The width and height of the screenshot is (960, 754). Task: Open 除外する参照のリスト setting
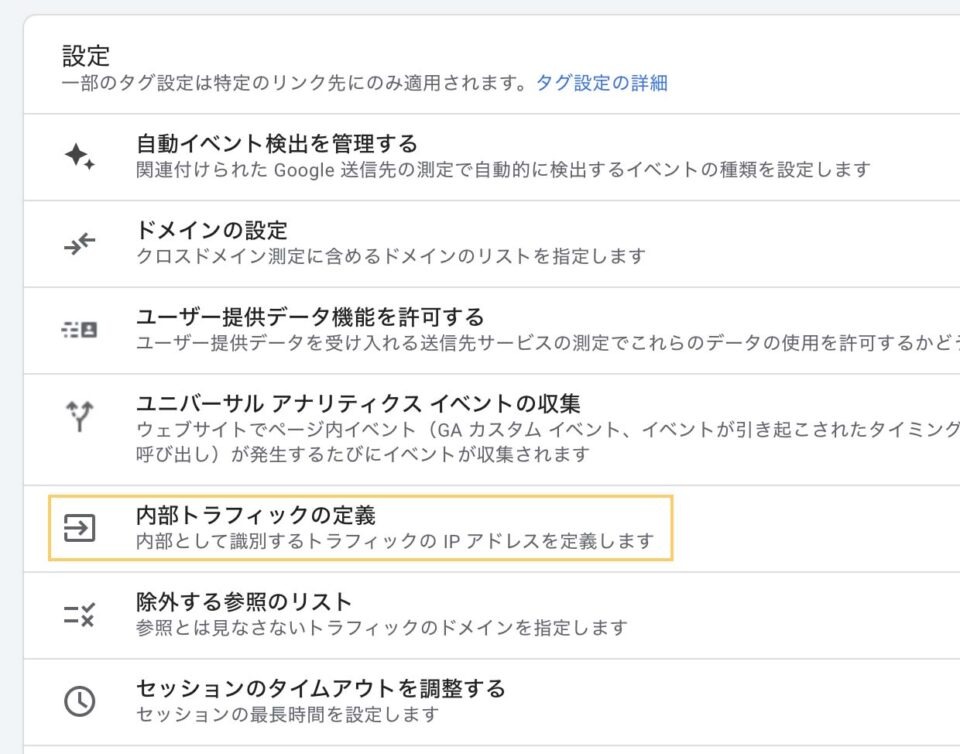point(244,602)
